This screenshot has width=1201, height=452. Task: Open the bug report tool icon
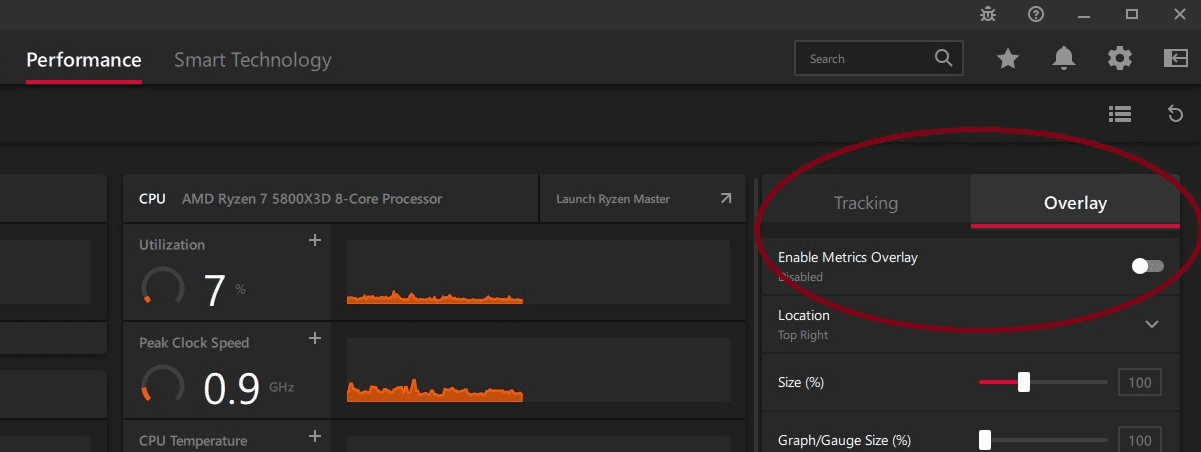pos(988,14)
